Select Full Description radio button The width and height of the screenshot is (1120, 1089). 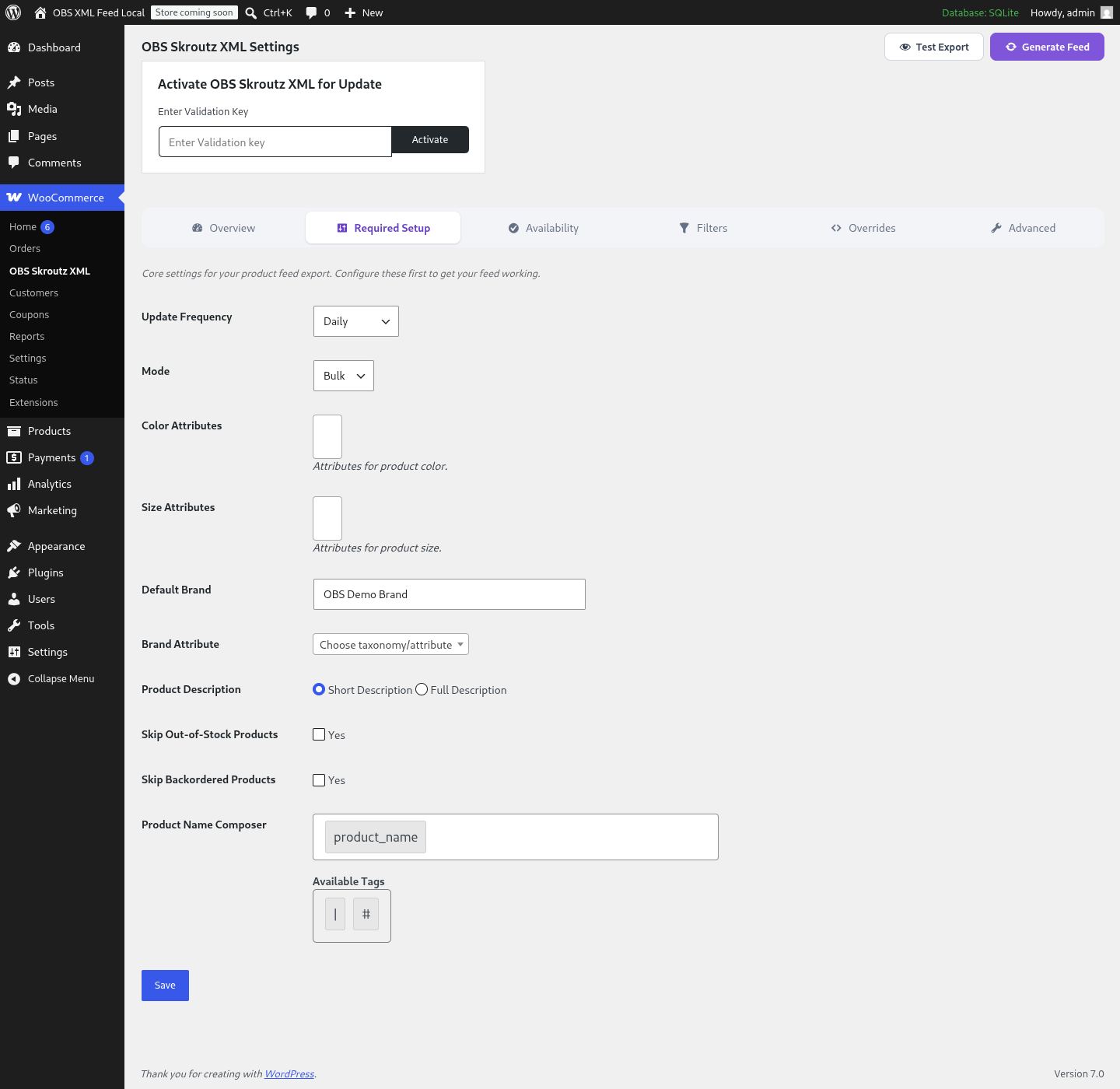pyautogui.click(x=422, y=689)
